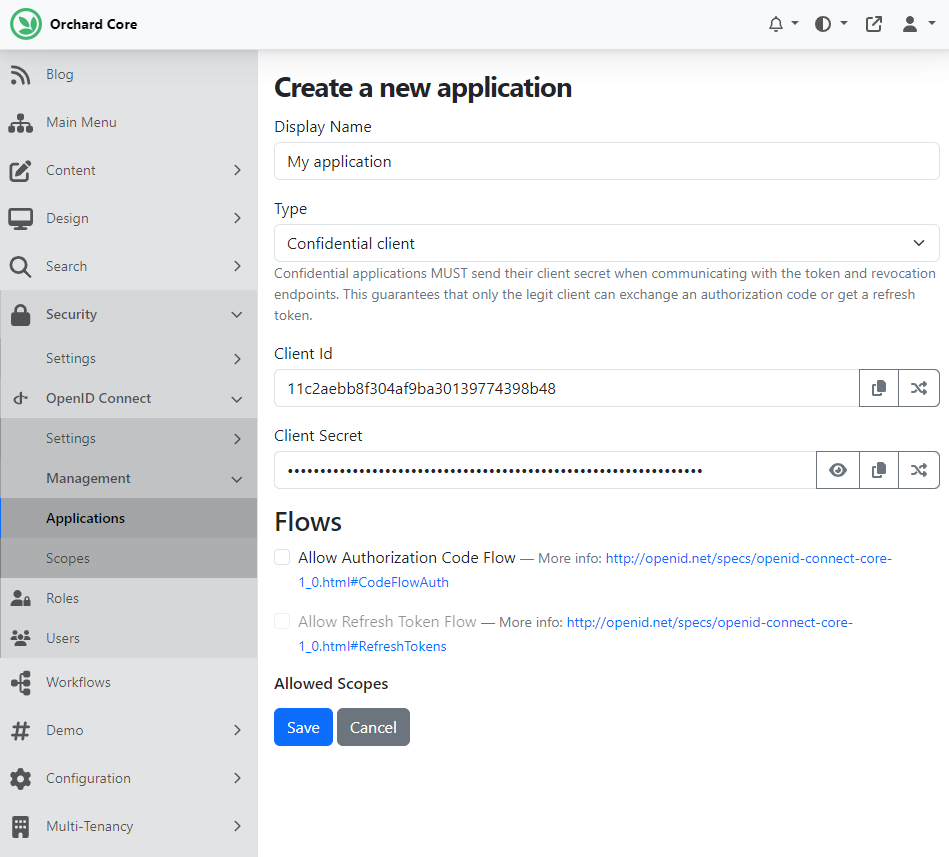Click the Blog RSS icon in sidebar
This screenshot has width=949, height=857.
pyautogui.click(x=20, y=74)
